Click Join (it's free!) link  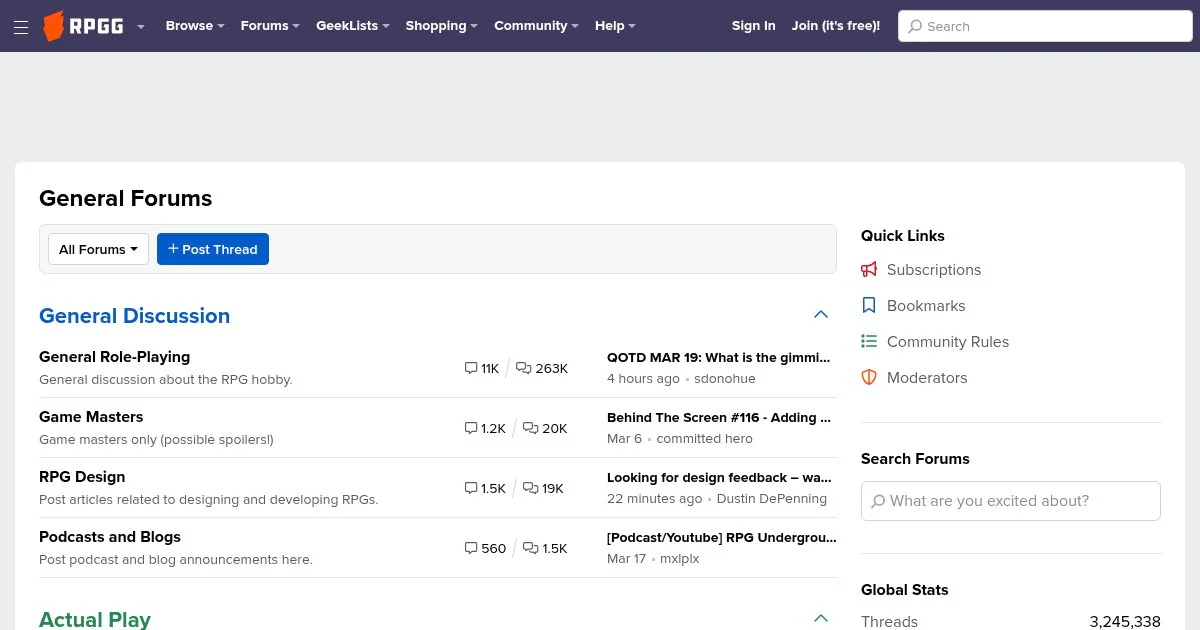tap(836, 26)
